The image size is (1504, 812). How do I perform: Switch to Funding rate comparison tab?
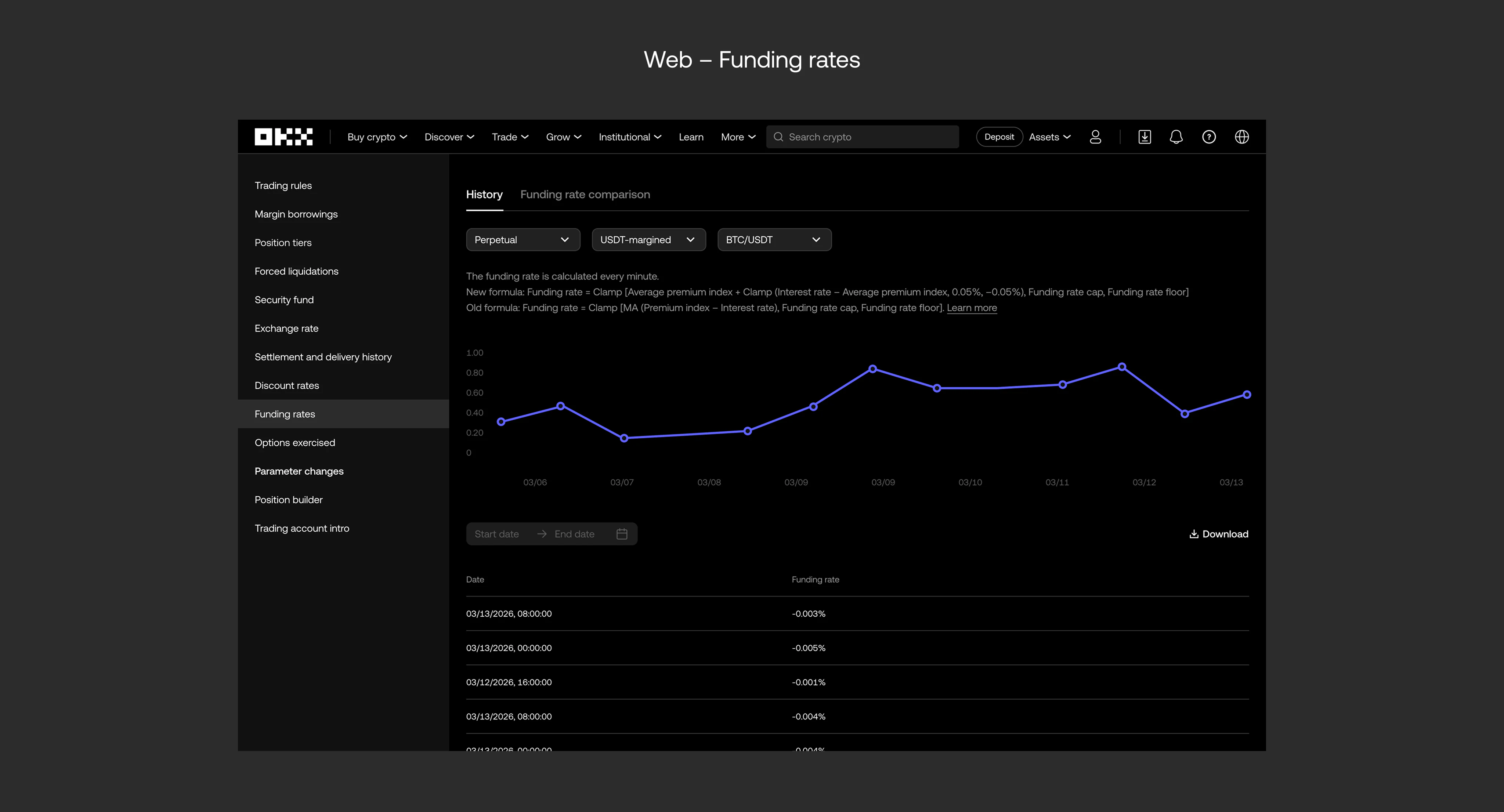pyautogui.click(x=585, y=195)
